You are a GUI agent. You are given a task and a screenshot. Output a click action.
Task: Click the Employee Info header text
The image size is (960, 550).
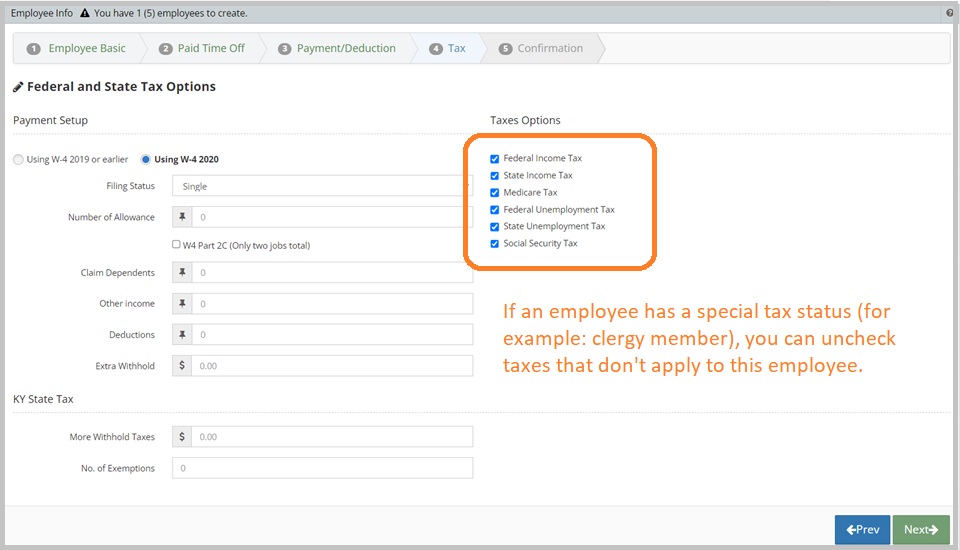(42, 13)
